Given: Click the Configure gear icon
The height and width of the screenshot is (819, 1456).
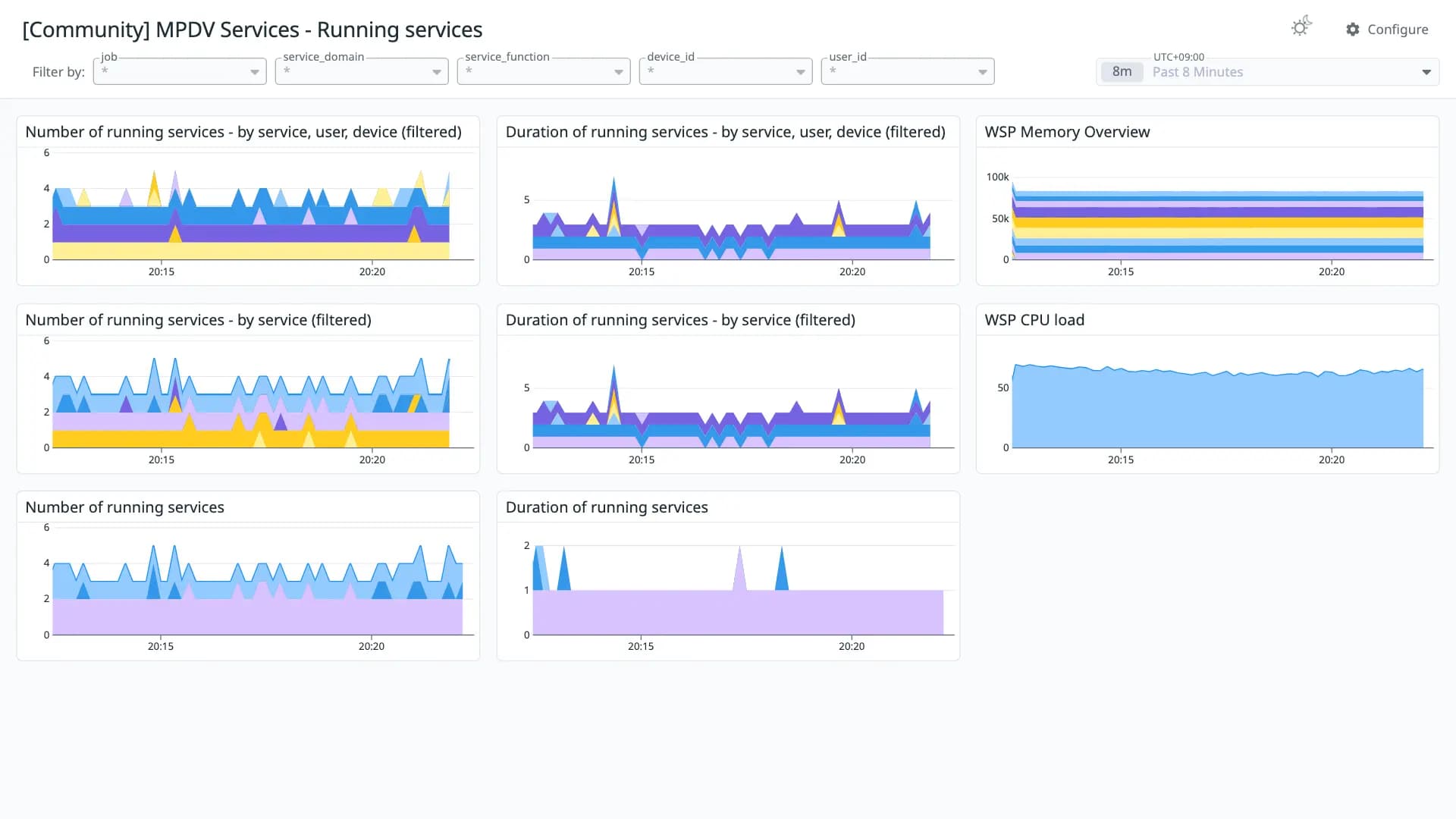Looking at the screenshot, I should pyautogui.click(x=1352, y=30).
